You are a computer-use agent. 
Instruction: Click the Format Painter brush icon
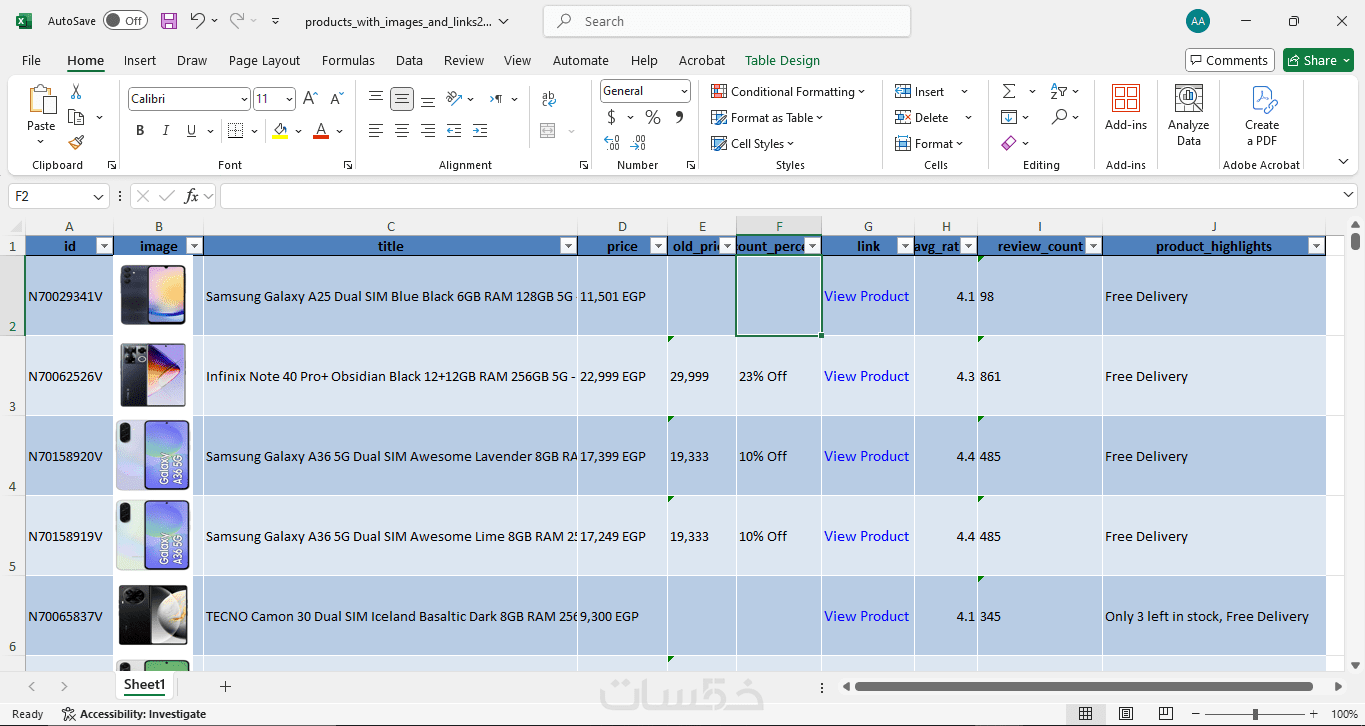pos(76,142)
